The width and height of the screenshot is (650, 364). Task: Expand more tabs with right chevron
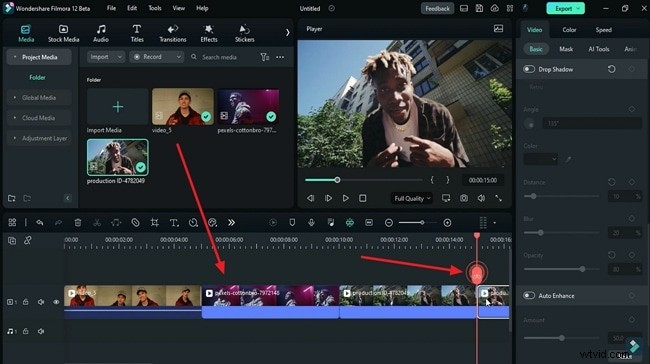[x=288, y=32]
